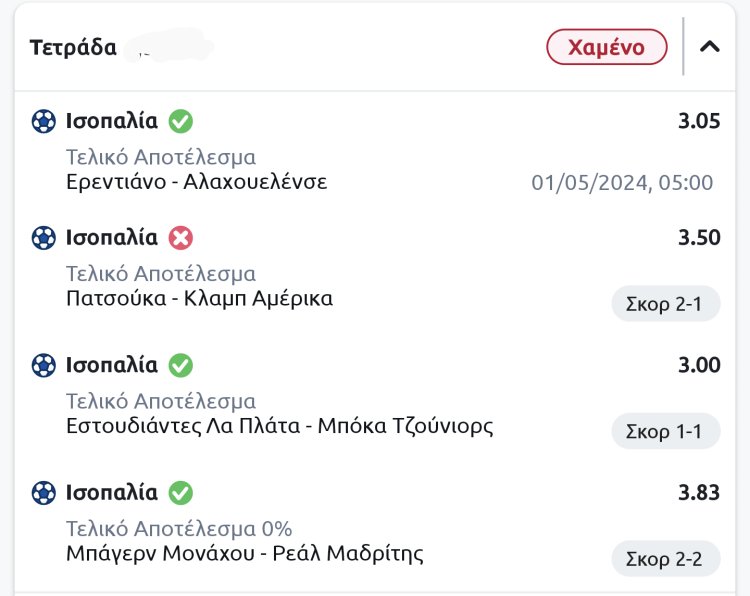Click the Σκορ 2-2 score badge
The height and width of the screenshot is (596, 750).
pos(665,559)
